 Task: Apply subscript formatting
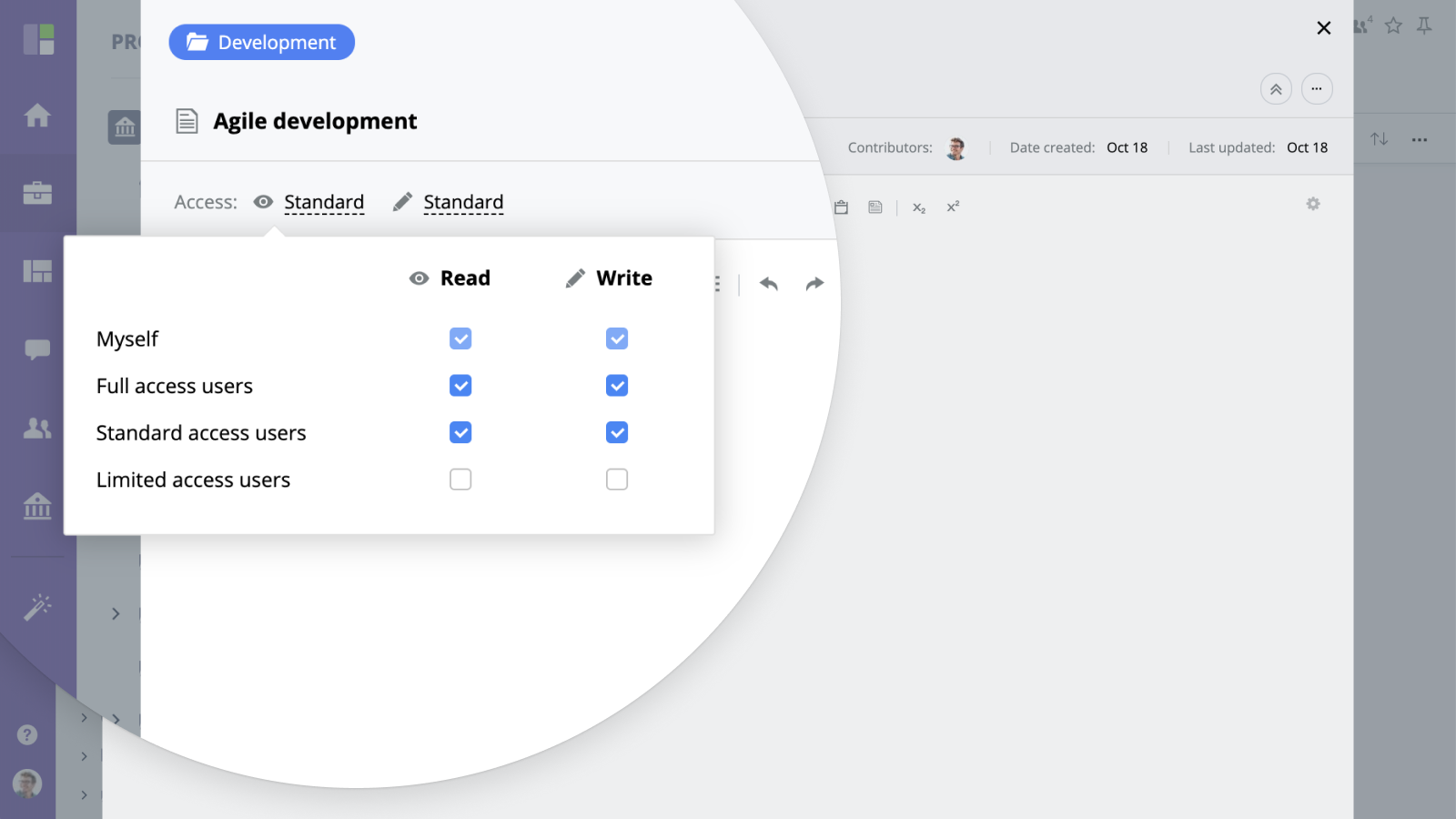click(x=919, y=208)
